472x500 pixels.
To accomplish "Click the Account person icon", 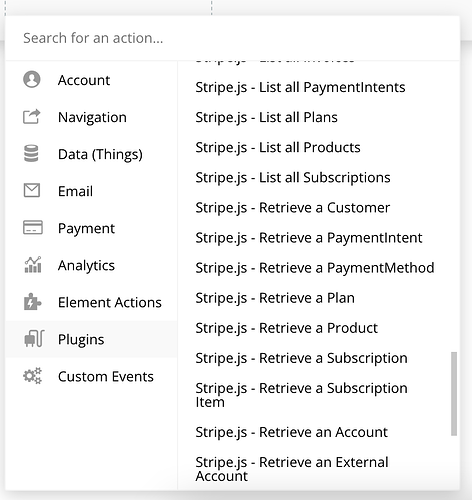I will coord(32,80).
